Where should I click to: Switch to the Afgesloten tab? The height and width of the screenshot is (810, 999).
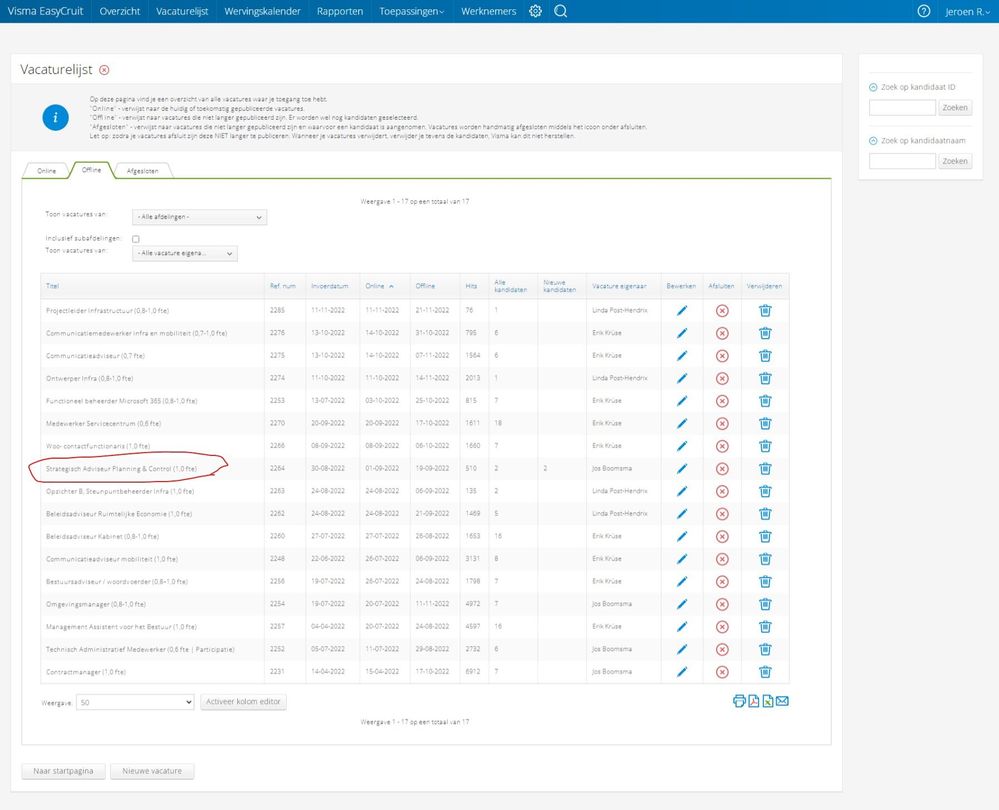click(142, 171)
